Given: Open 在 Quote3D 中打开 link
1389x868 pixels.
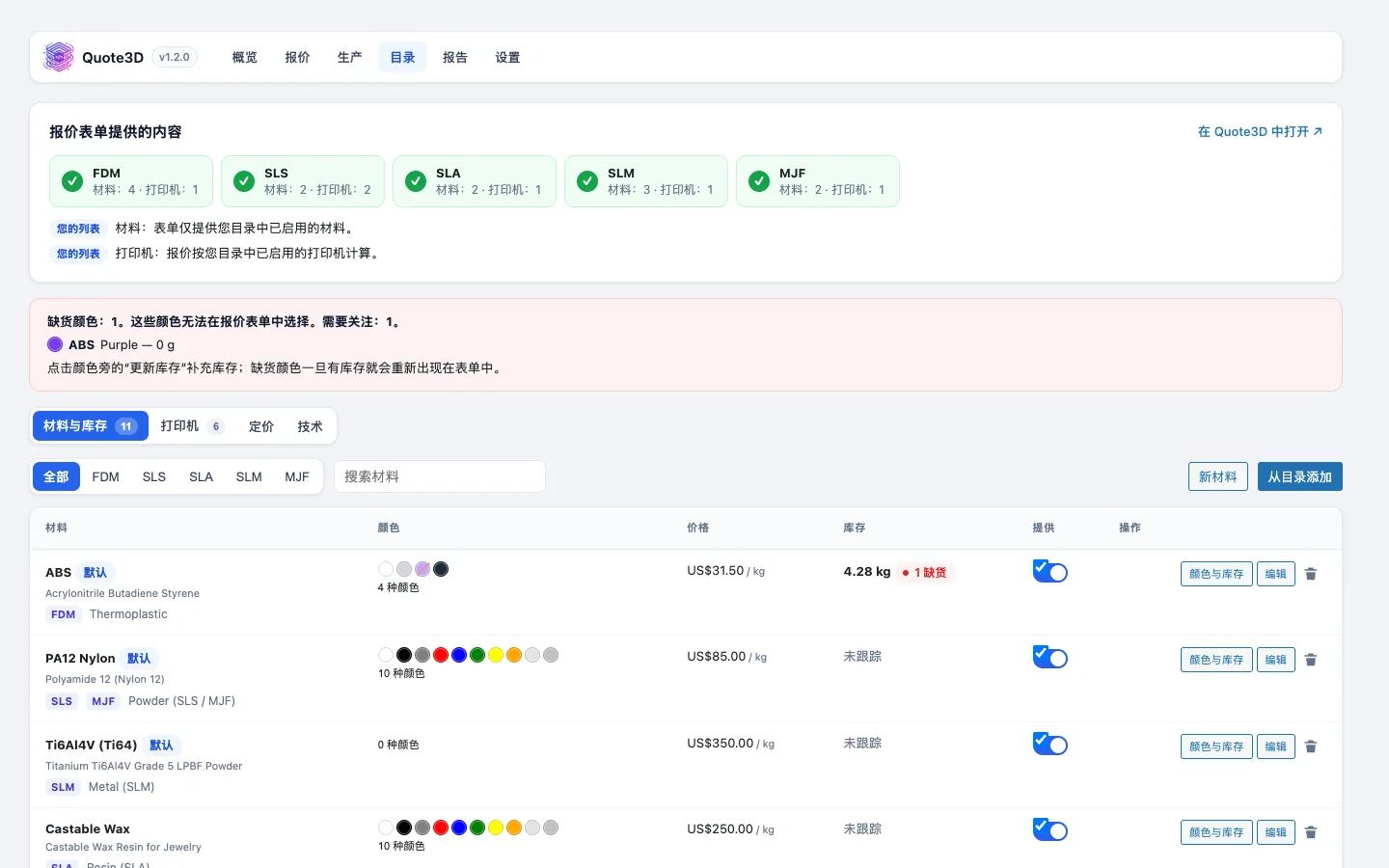Looking at the screenshot, I should [1260, 131].
